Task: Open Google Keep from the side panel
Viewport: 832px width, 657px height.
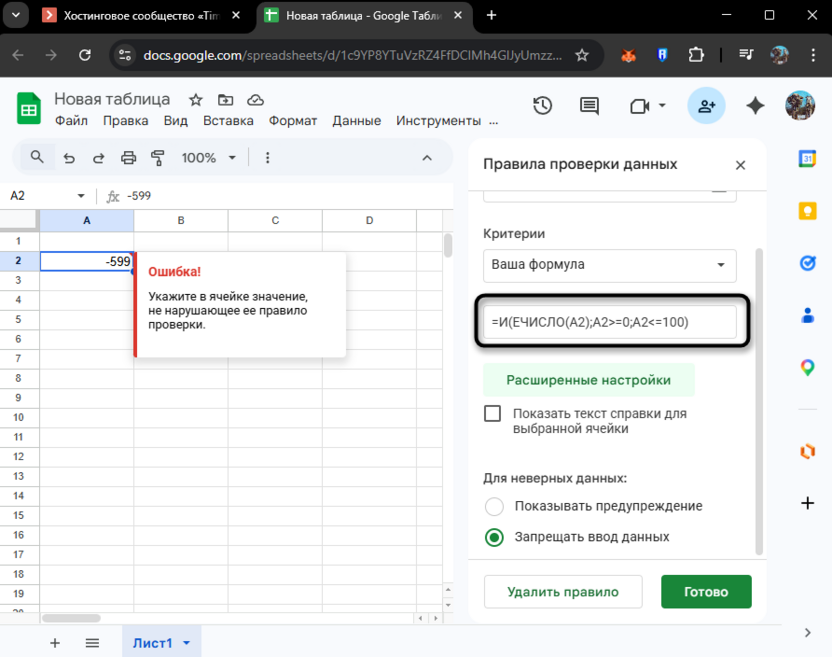Action: (807, 211)
